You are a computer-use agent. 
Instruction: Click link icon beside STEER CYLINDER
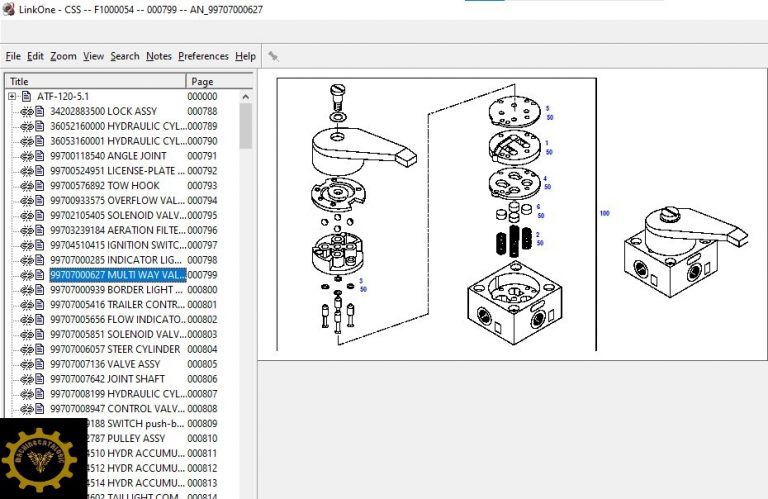tap(26, 349)
